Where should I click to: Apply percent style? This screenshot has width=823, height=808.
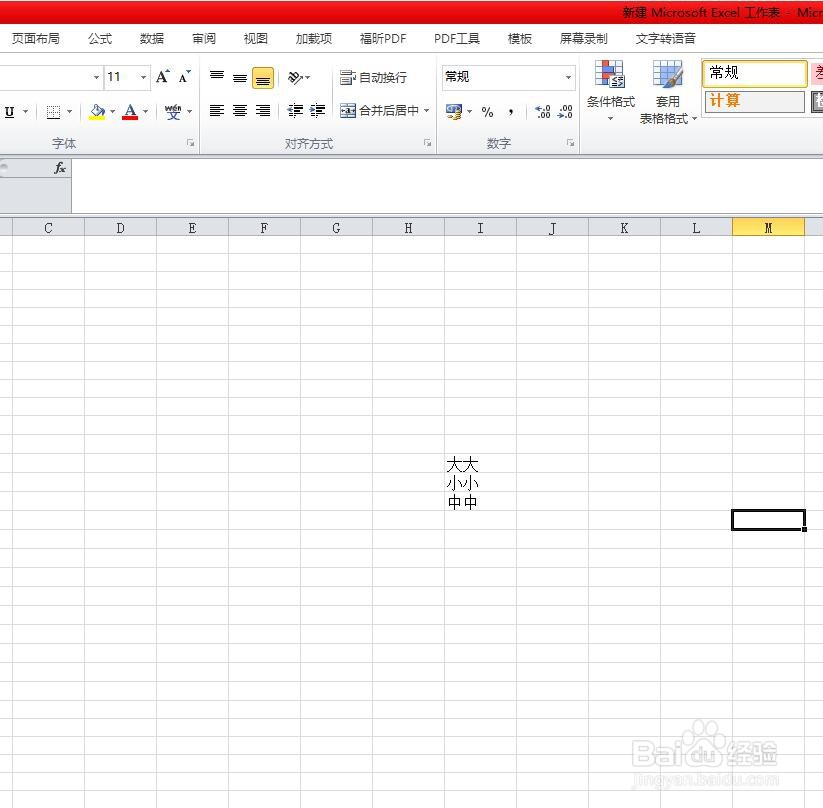pos(487,112)
